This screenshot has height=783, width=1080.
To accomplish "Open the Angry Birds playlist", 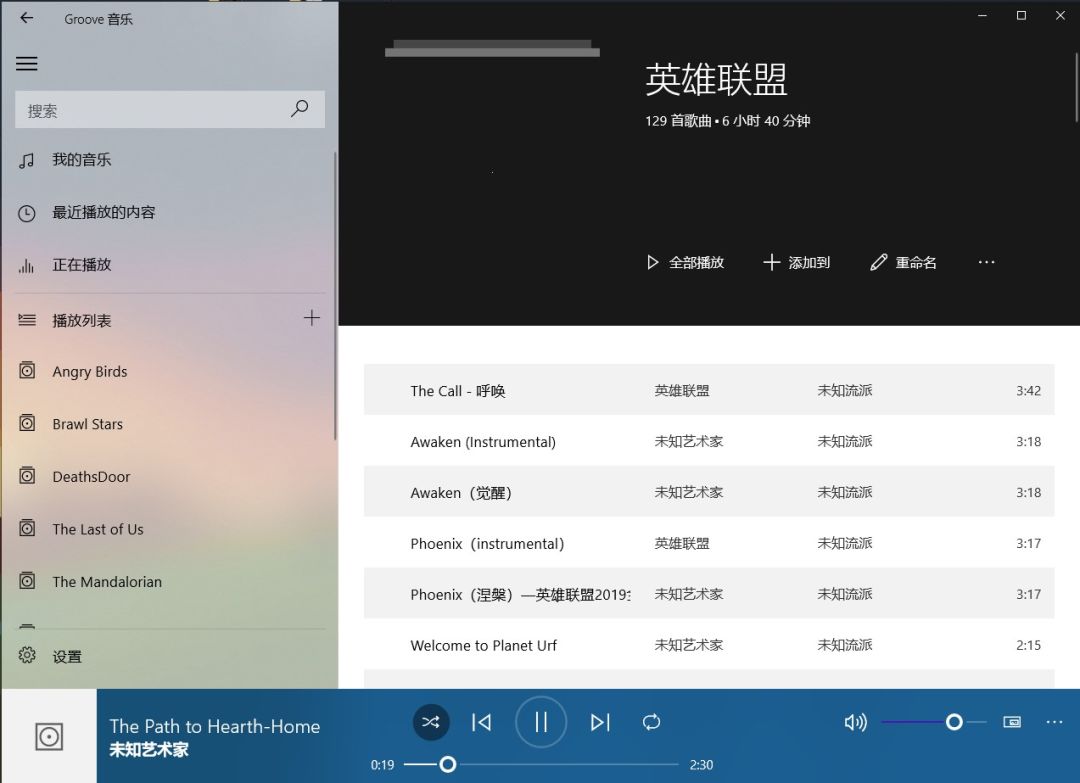I will [x=169, y=372].
